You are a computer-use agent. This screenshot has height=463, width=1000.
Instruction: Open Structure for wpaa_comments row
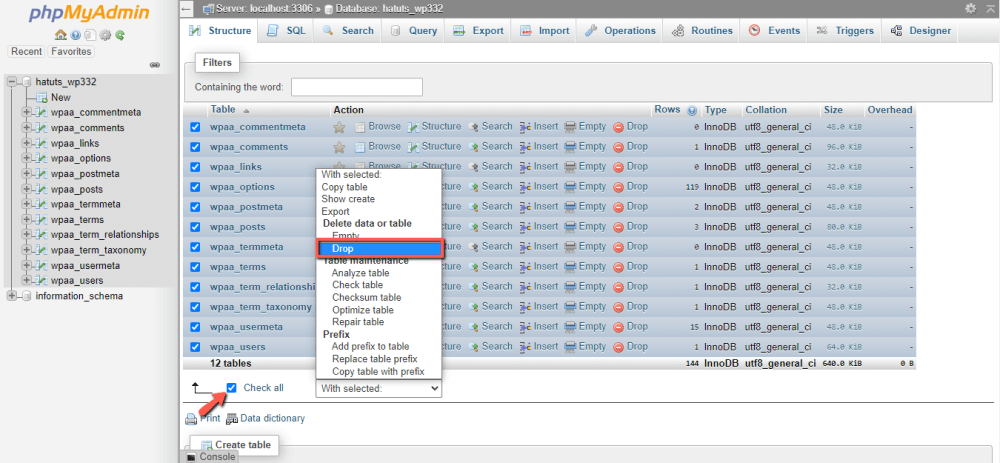pyautogui.click(x=434, y=146)
